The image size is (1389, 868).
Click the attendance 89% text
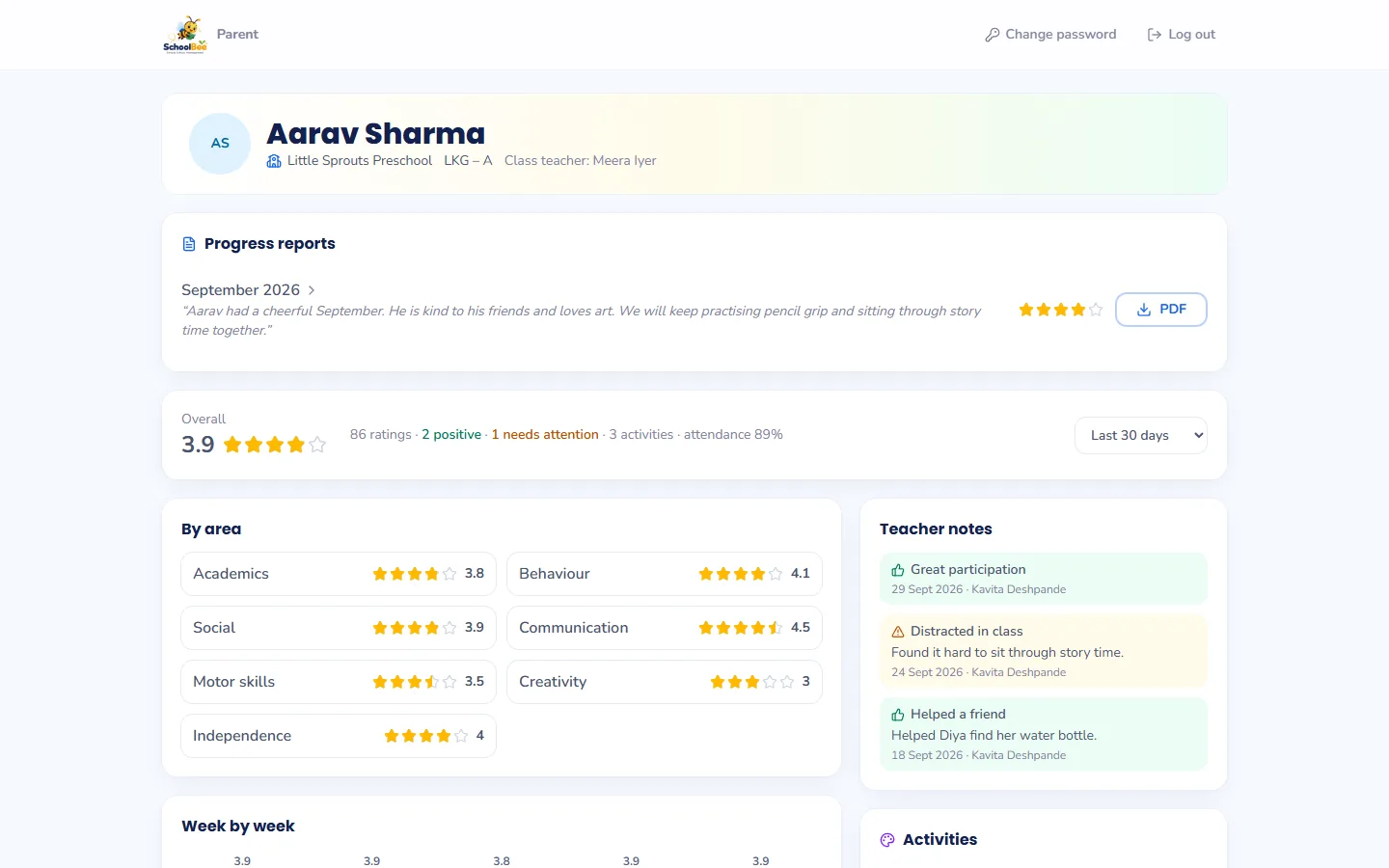point(733,435)
